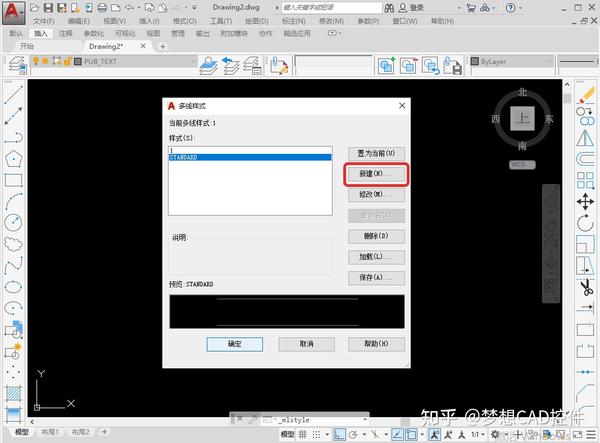Open the 文件(F) menu
The image size is (600, 443).
pos(44,21)
